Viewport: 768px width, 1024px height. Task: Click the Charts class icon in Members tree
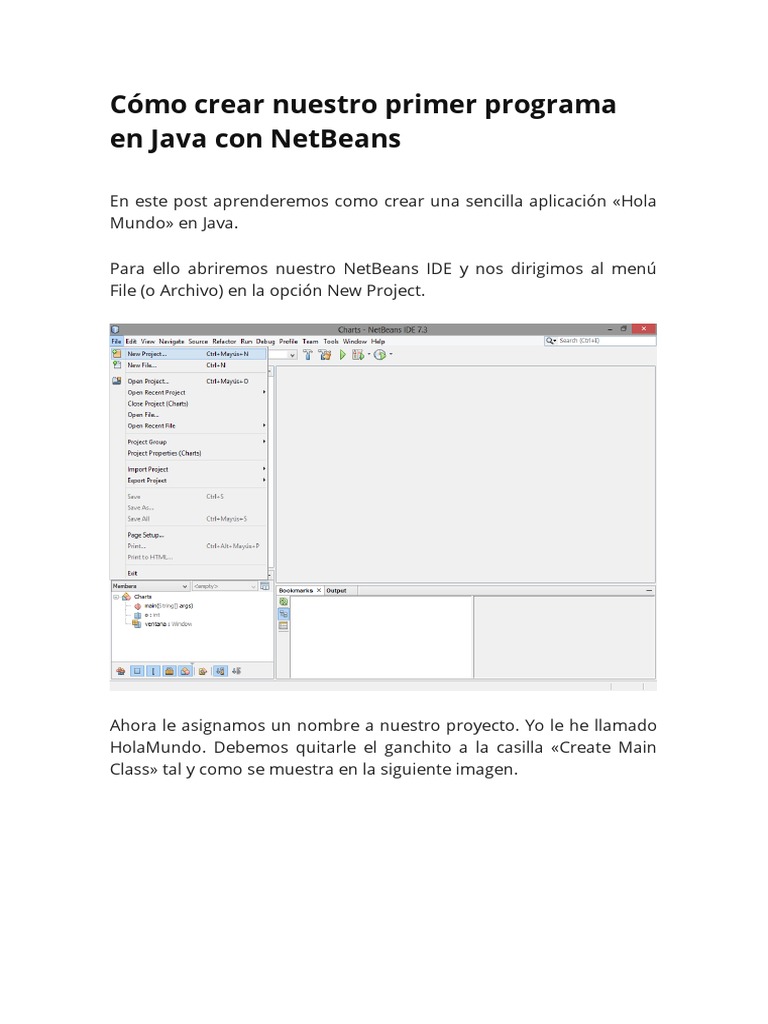pos(127,597)
